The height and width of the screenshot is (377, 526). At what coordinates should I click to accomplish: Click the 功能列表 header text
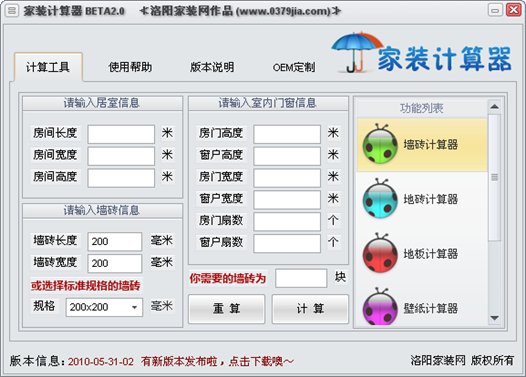[x=422, y=108]
